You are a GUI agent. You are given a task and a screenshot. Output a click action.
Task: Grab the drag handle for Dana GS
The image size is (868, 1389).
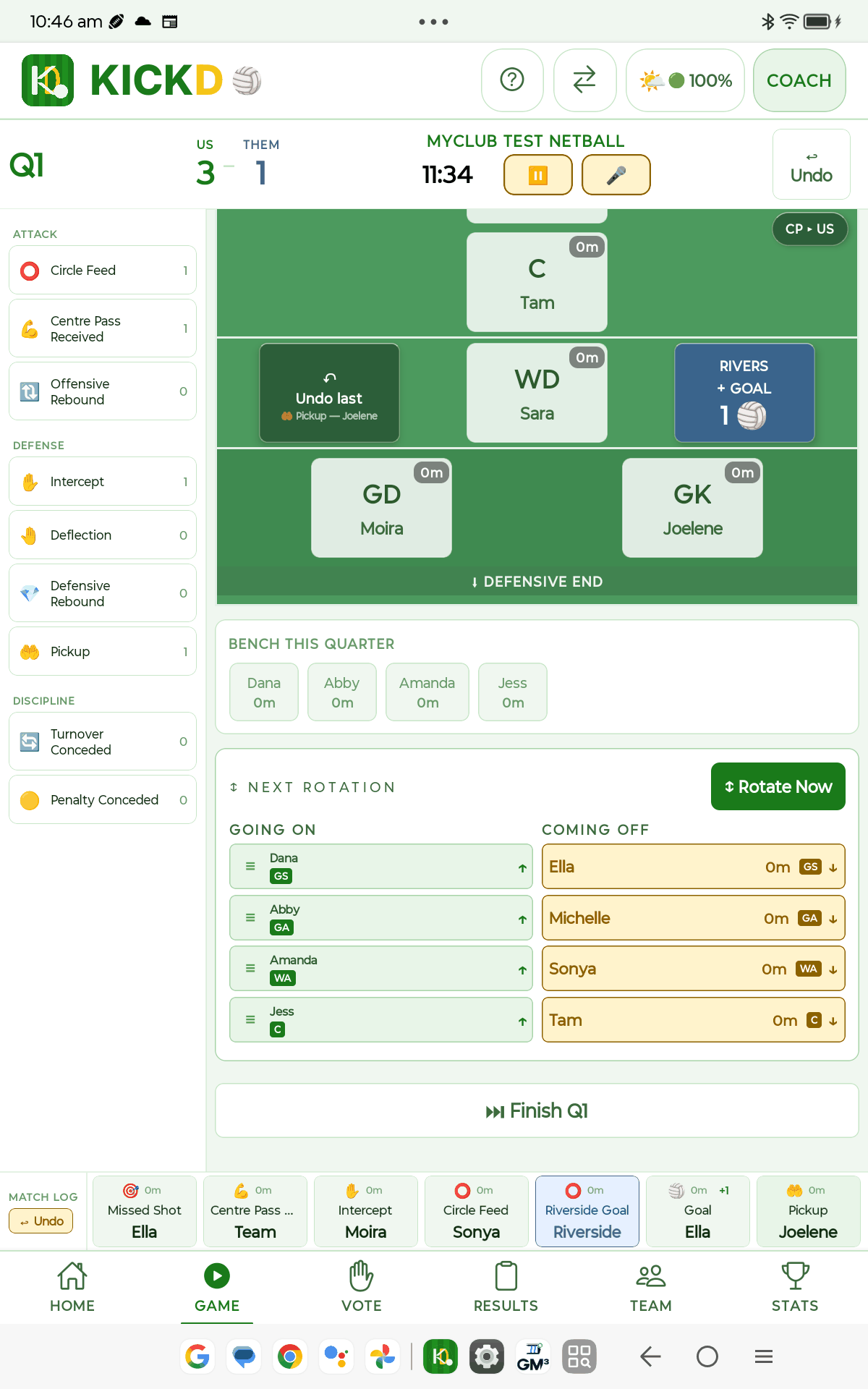tap(250, 867)
